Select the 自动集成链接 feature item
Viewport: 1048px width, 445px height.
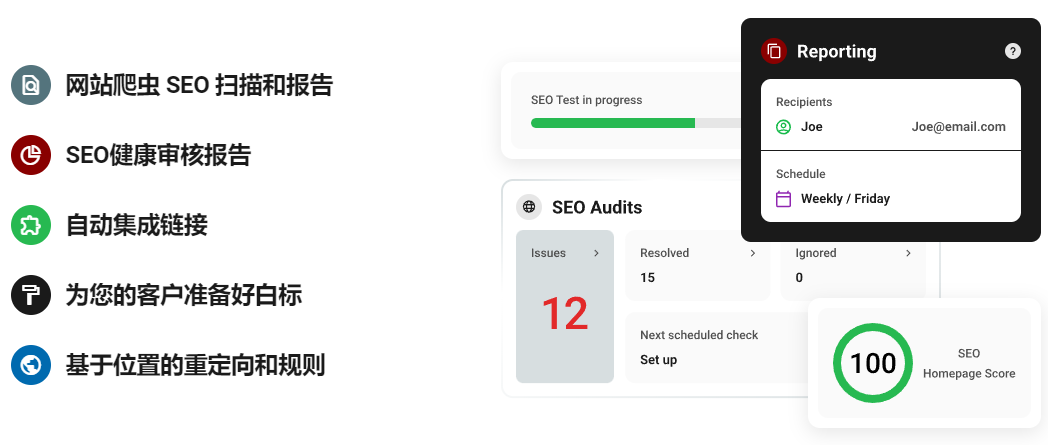point(136,225)
